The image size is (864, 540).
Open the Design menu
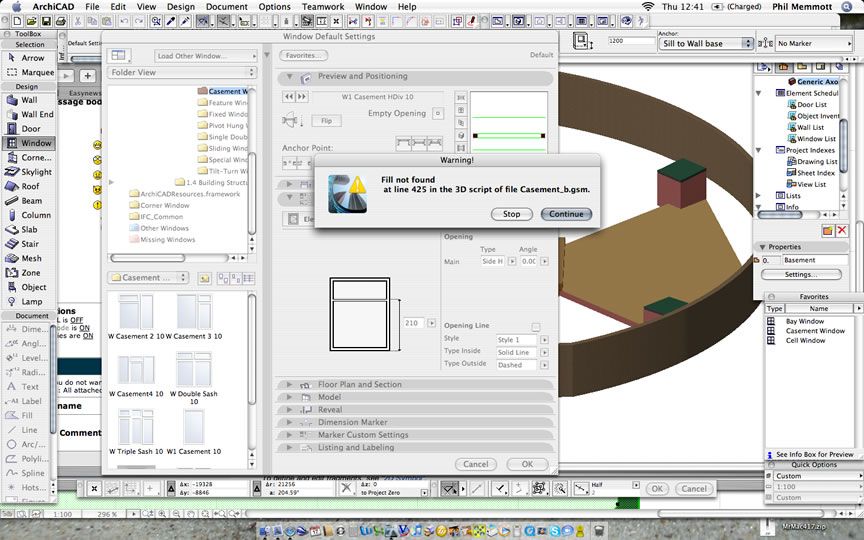180,7
